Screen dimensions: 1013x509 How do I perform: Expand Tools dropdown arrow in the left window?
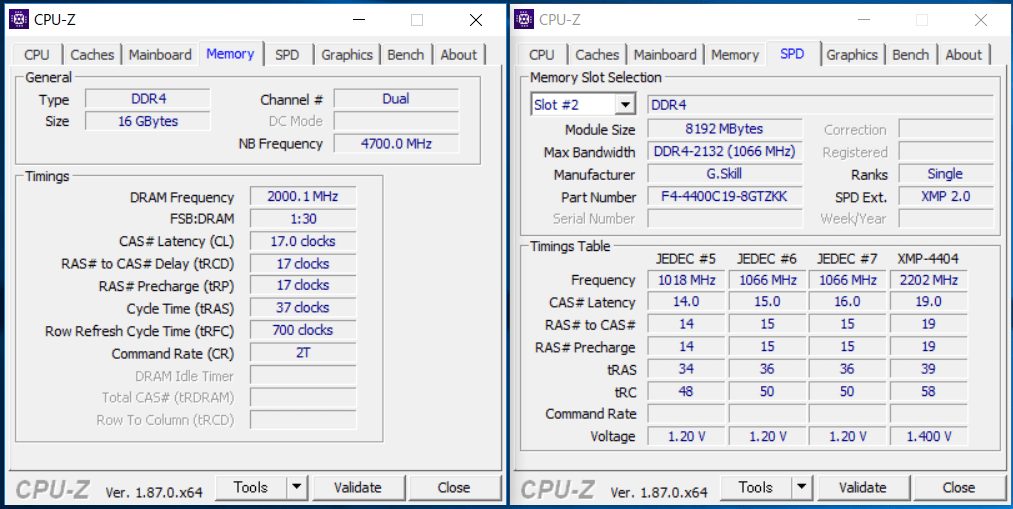pos(297,488)
